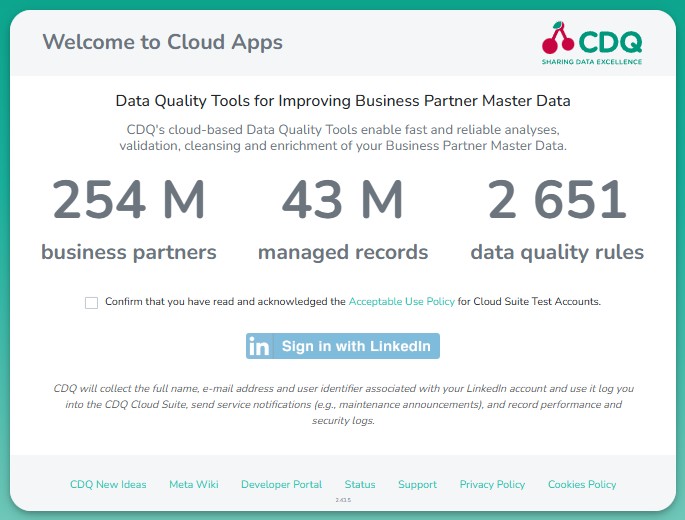Click the '43 M' statistic
Viewport: 685px width, 520px height.
click(x=342, y=199)
